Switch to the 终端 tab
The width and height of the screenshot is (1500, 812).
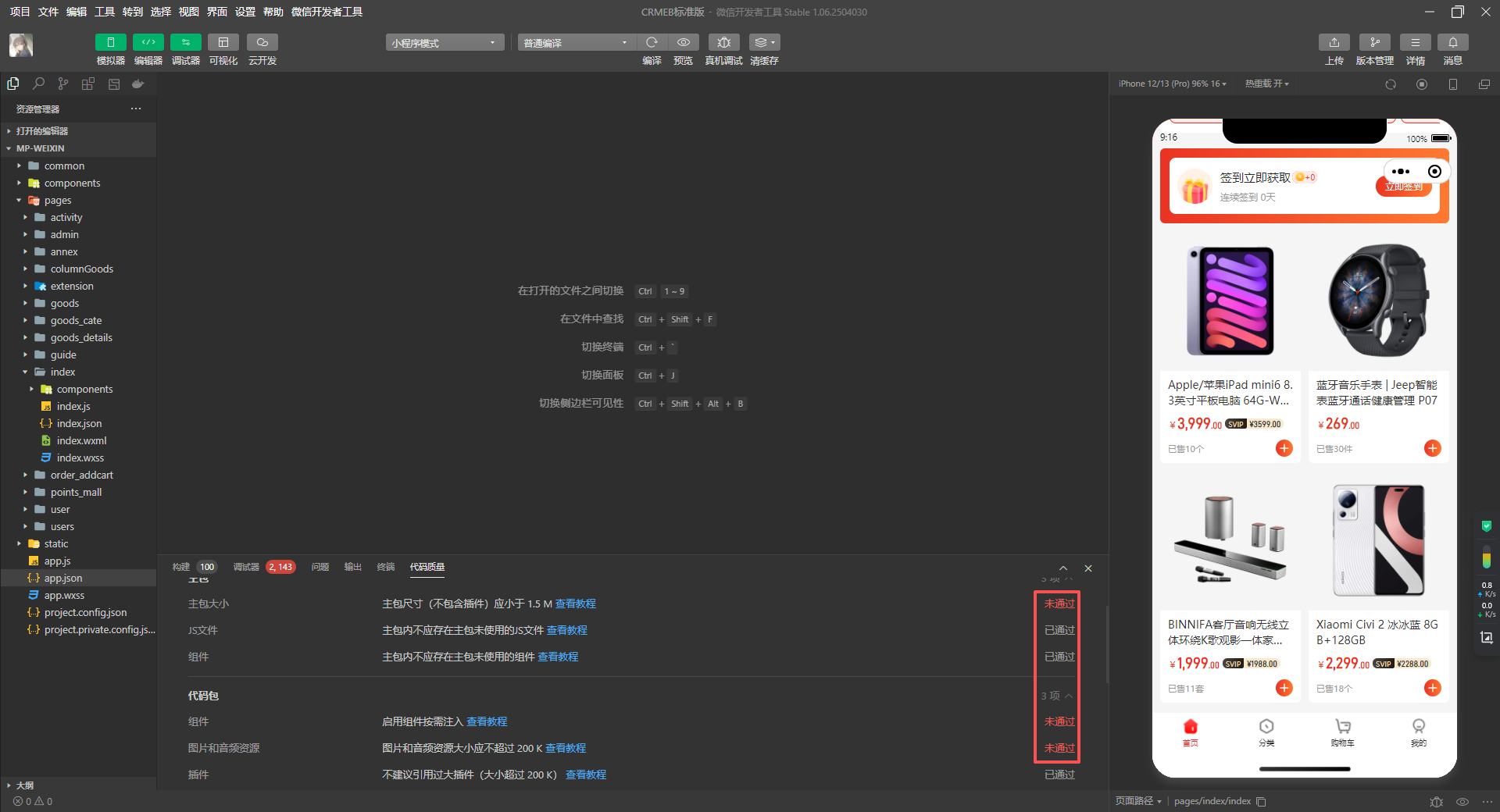386,567
